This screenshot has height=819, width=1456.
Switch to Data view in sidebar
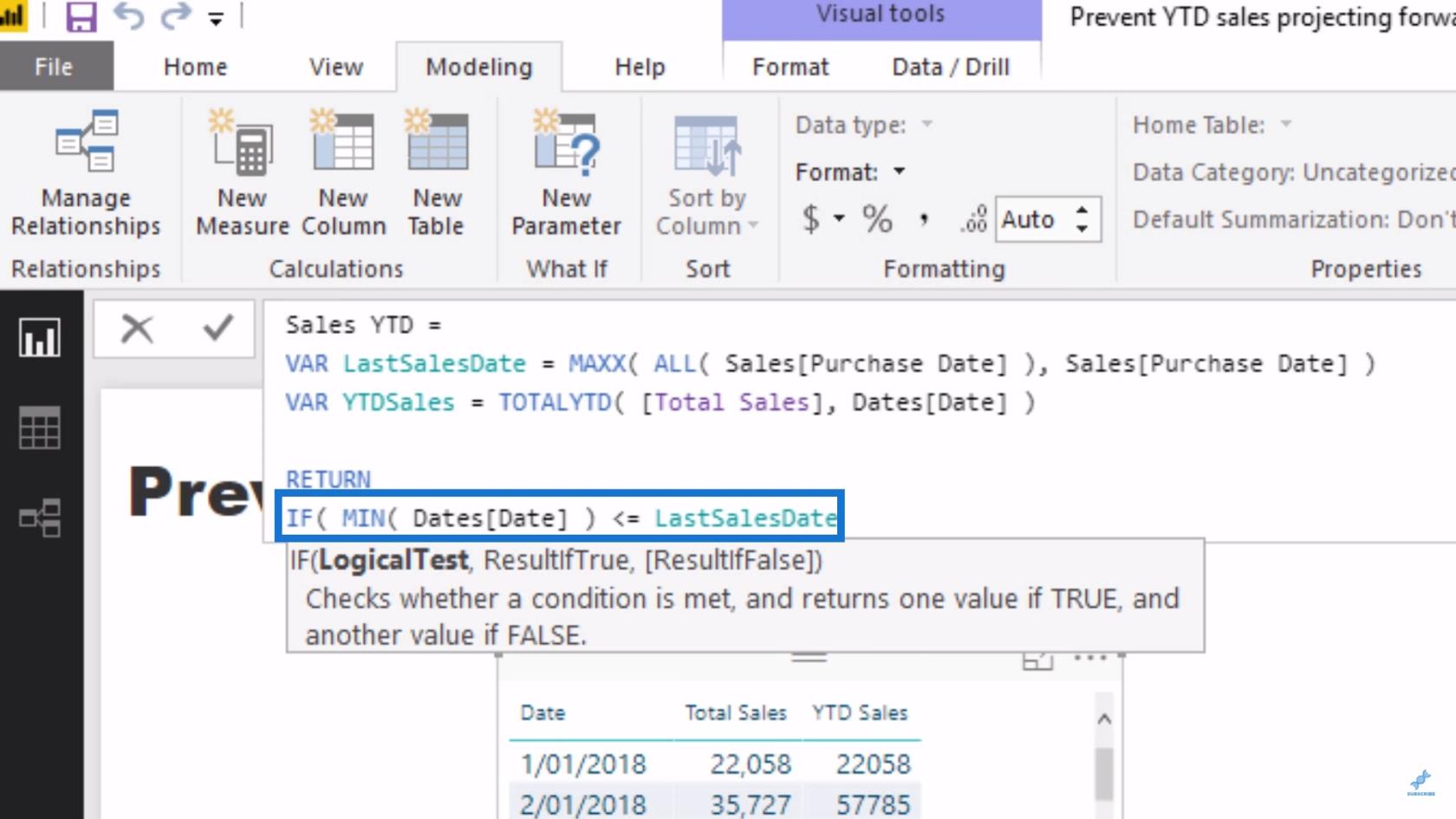40,427
